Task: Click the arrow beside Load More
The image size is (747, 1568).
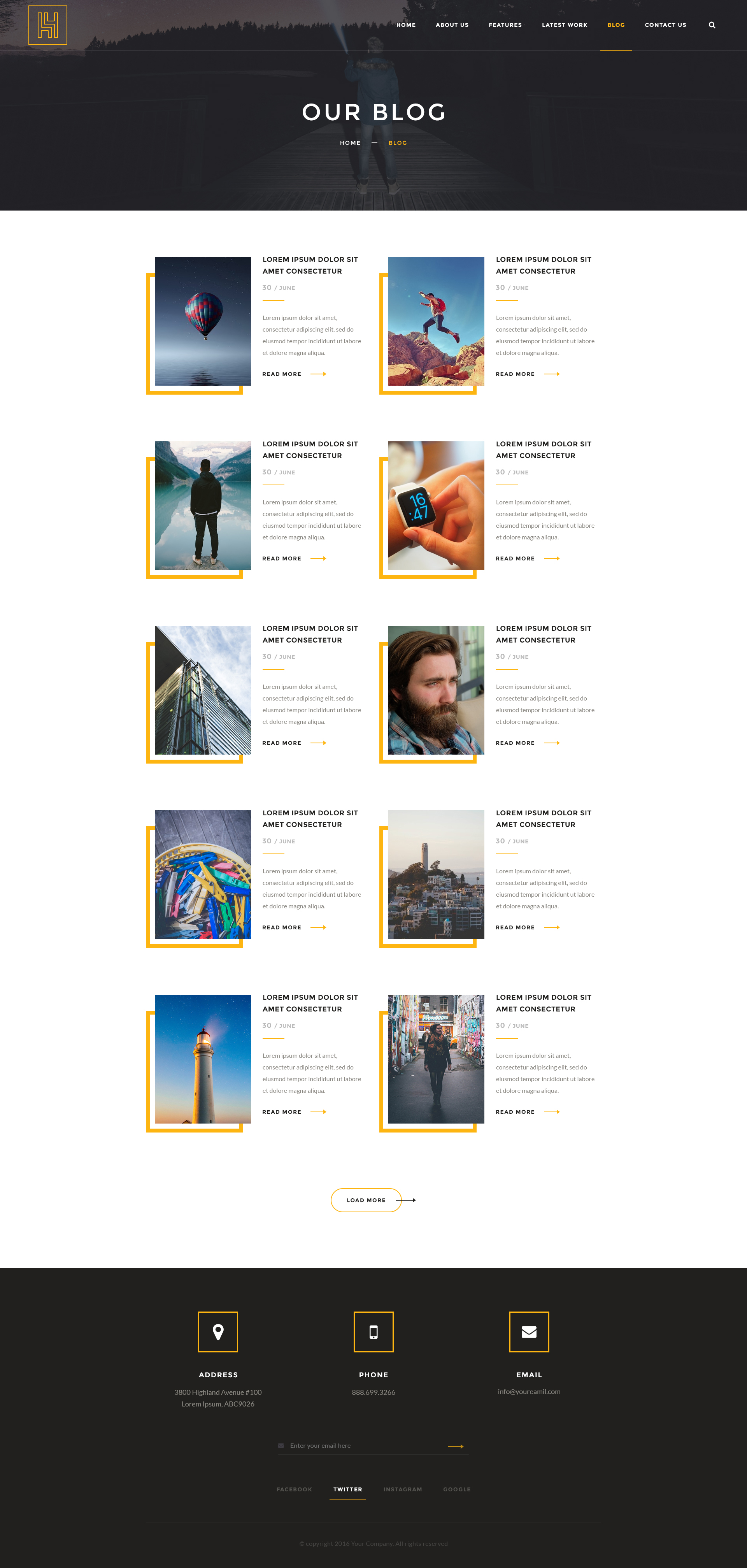Action: click(406, 1200)
